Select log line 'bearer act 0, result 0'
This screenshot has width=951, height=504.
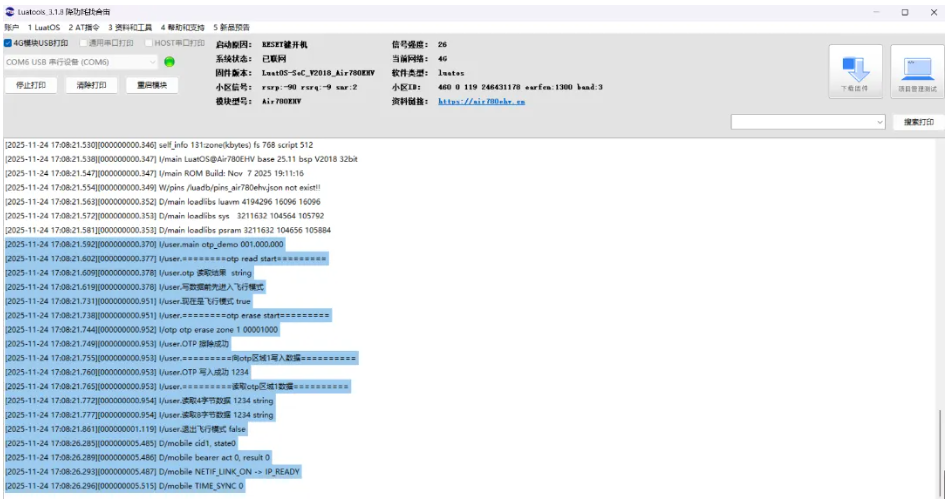[x=138, y=457]
